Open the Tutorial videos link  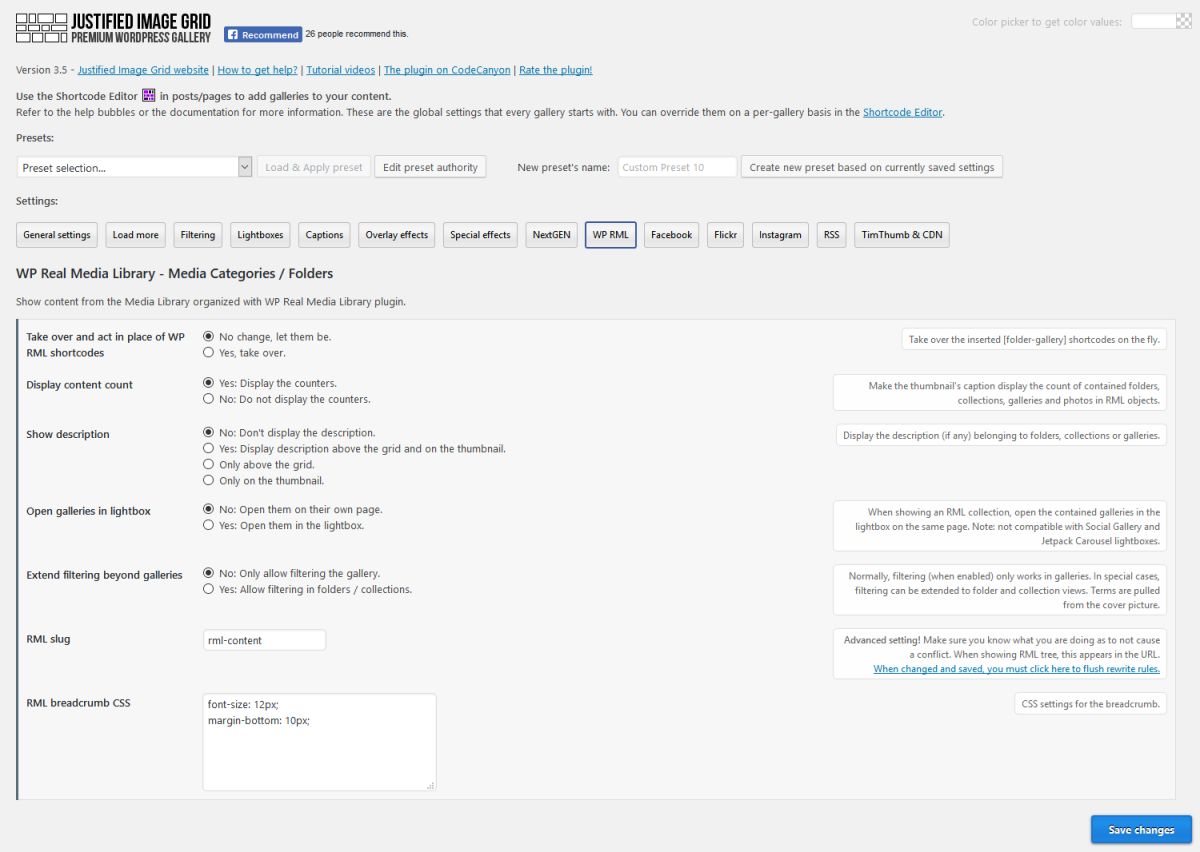tap(341, 70)
